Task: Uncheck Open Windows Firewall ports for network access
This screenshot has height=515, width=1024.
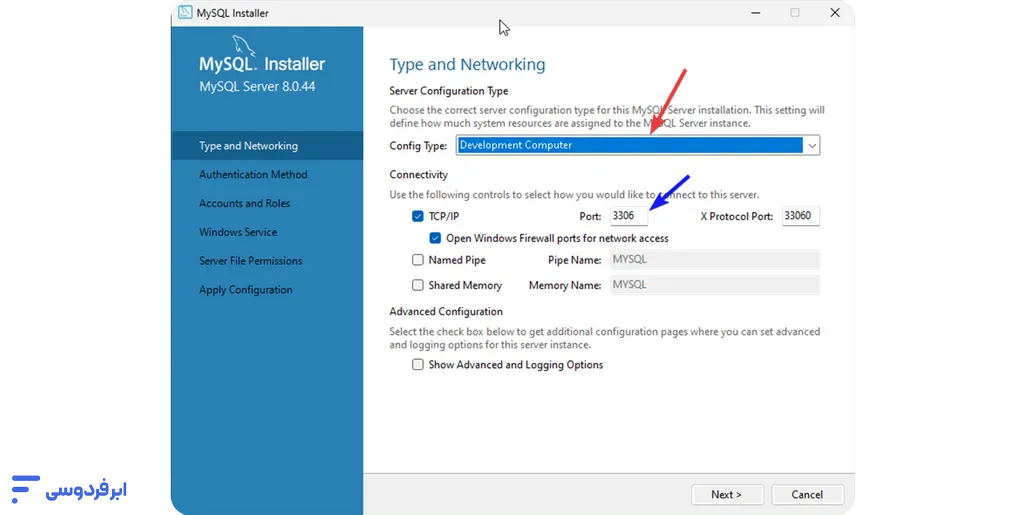Action: 436,238
